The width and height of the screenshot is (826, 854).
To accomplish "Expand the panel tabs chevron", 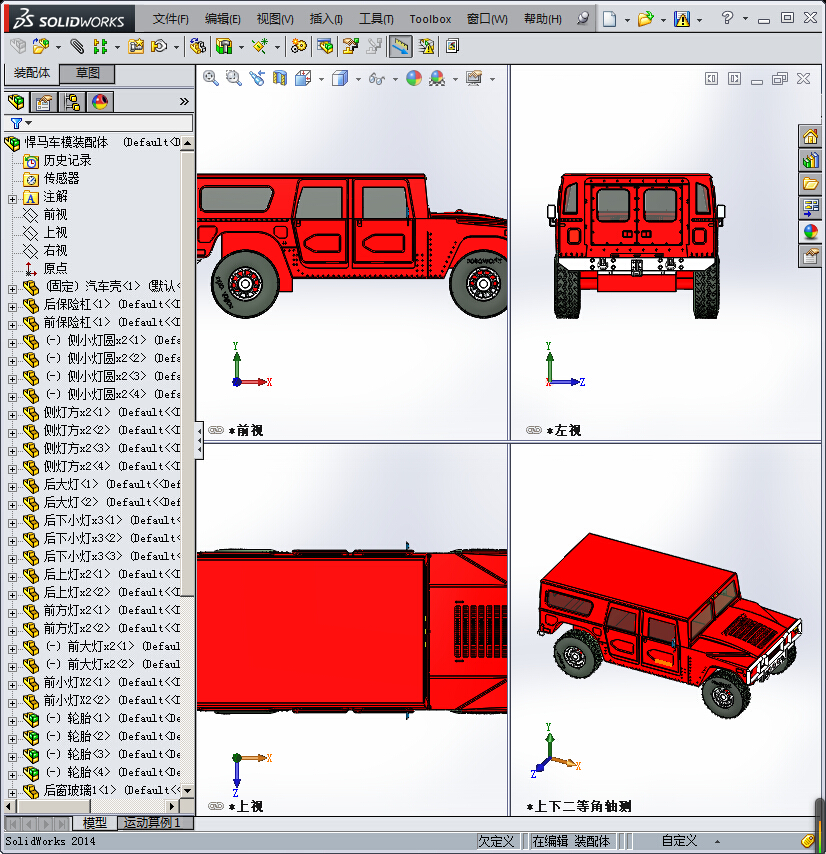I will point(184,101).
